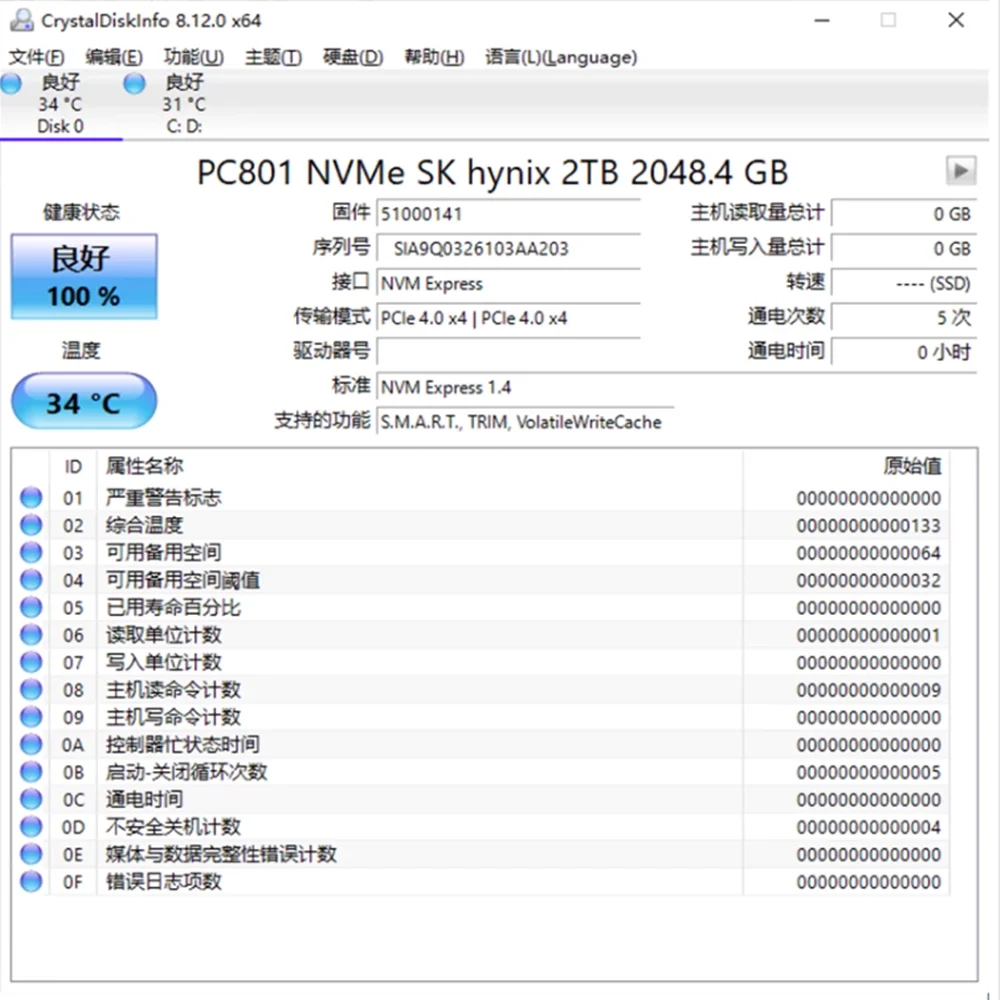The image size is (1000, 1000).
Task: Click the blue health circle above Disk 0
Action: [x=10, y=84]
